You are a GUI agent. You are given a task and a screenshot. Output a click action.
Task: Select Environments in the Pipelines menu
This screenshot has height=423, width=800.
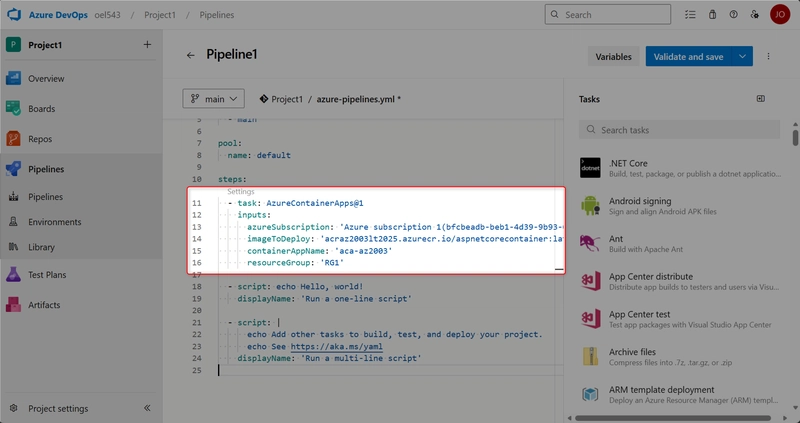point(54,222)
